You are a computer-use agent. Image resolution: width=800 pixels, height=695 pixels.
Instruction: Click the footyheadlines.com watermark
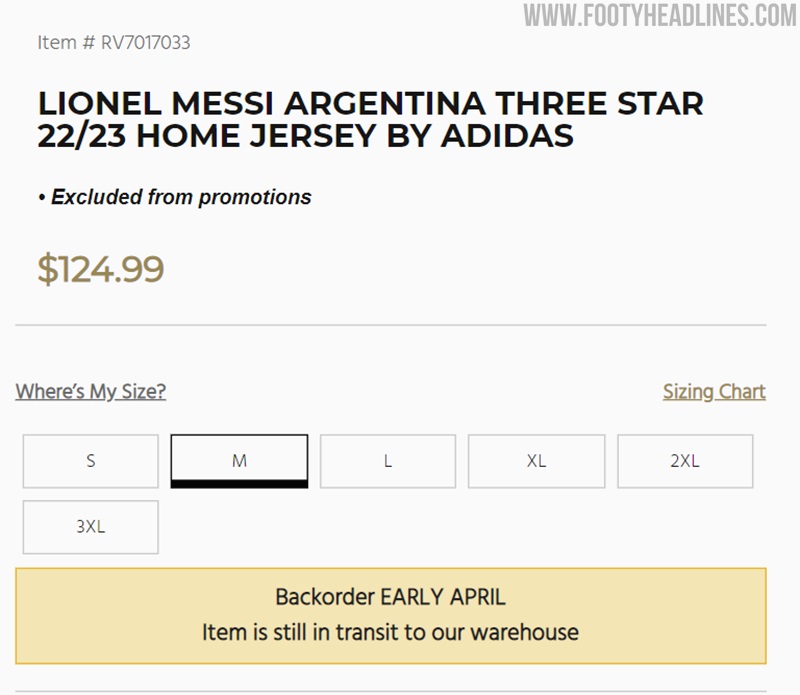pyautogui.click(x=660, y=16)
